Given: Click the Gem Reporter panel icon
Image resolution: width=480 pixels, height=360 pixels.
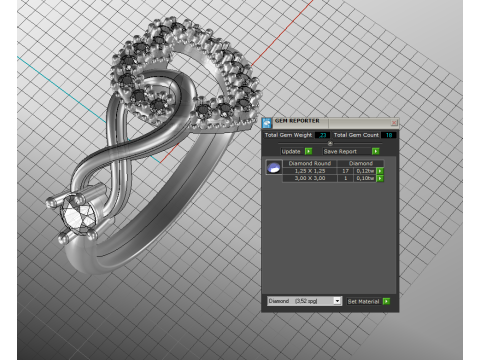Looking at the screenshot, I should 267,123.
